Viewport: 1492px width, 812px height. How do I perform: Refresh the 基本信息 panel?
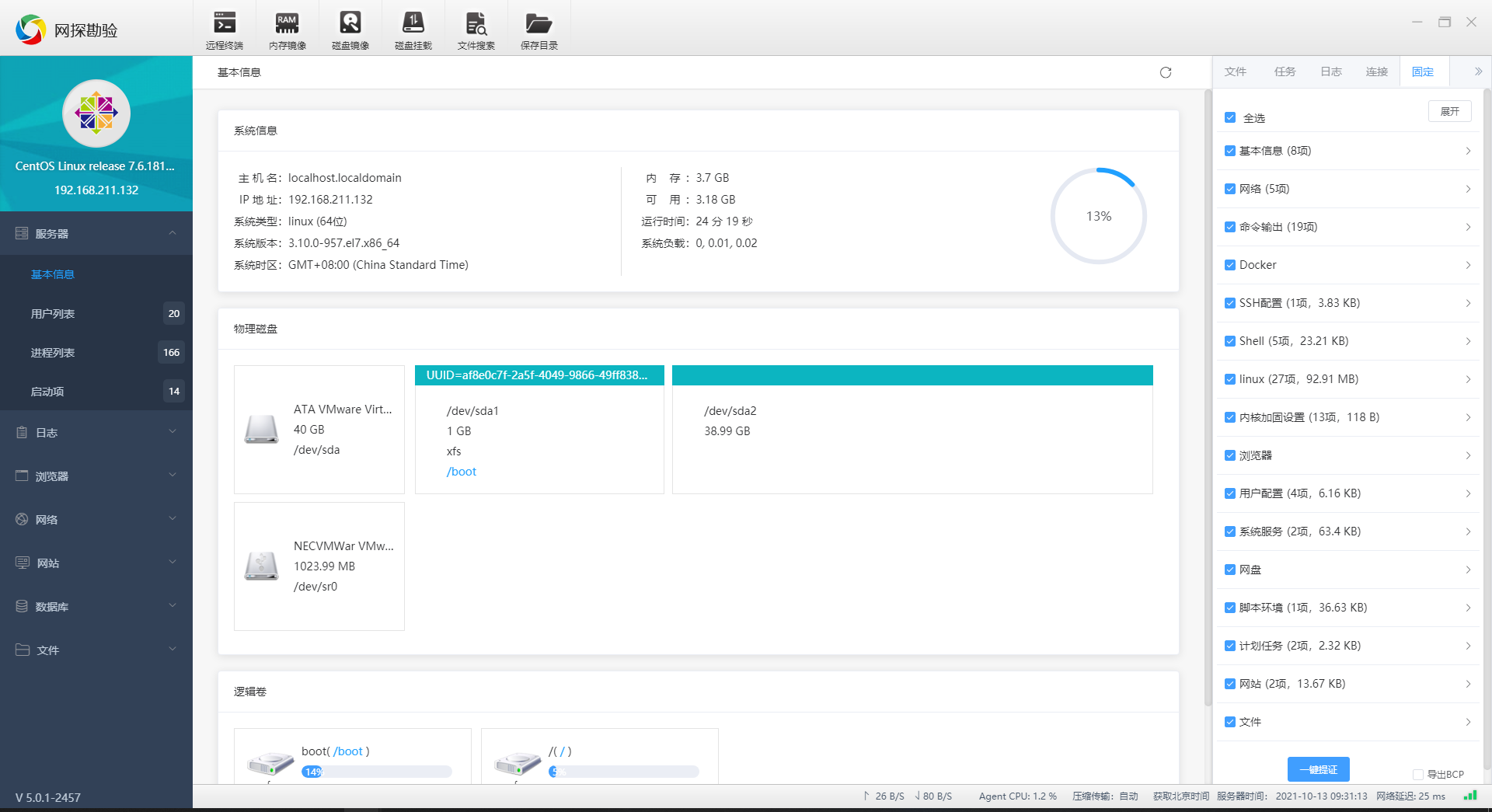1166,72
